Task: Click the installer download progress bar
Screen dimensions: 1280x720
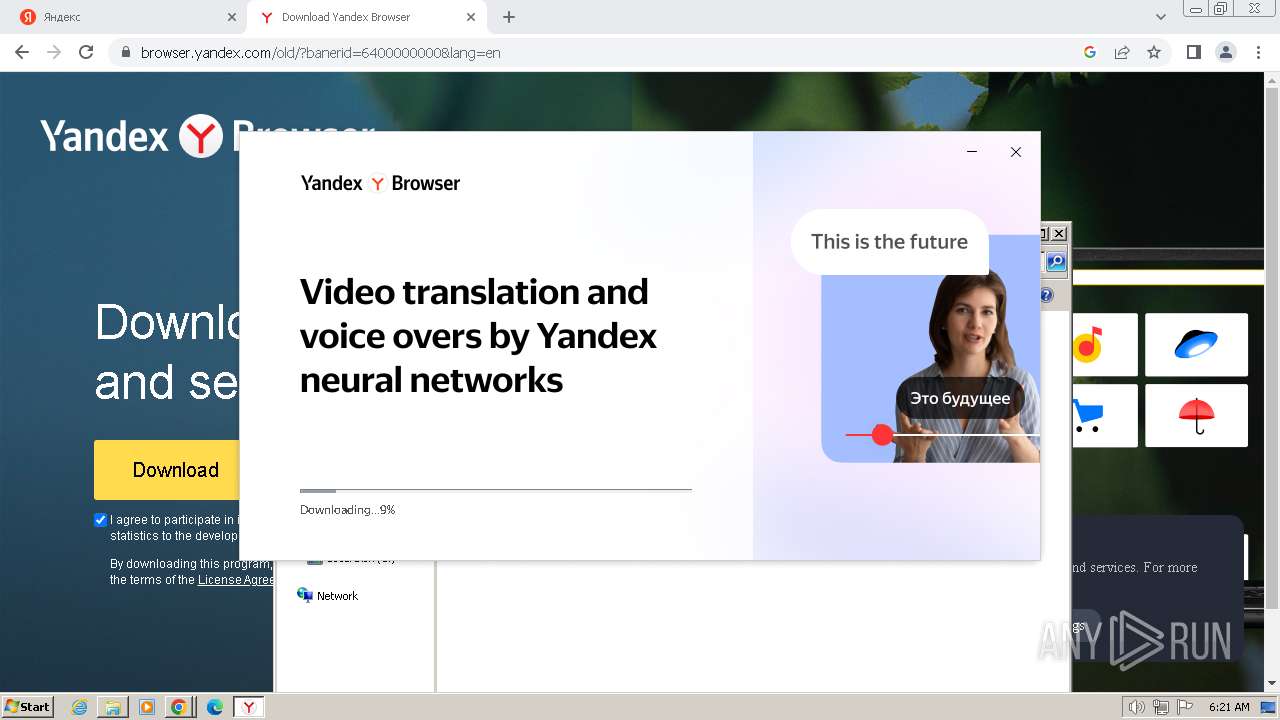Action: (x=496, y=490)
